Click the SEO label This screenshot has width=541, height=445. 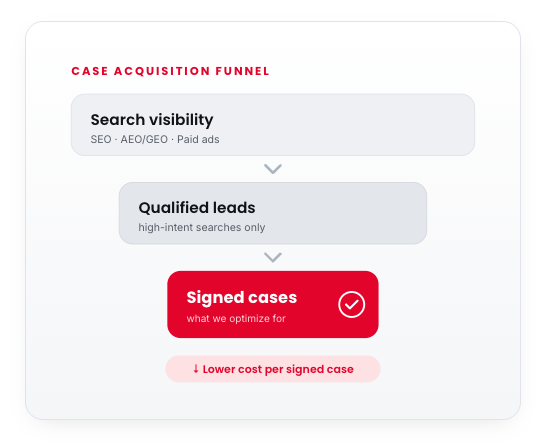[101, 139]
